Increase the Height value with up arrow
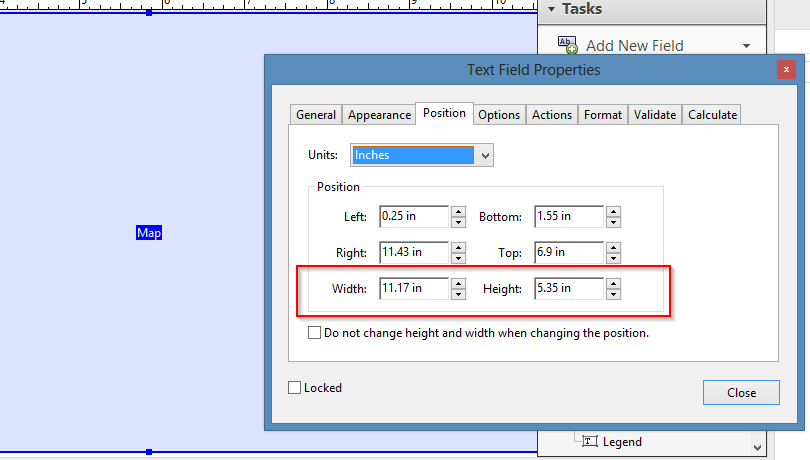Image resolution: width=810 pixels, height=460 pixels. (613, 283)
